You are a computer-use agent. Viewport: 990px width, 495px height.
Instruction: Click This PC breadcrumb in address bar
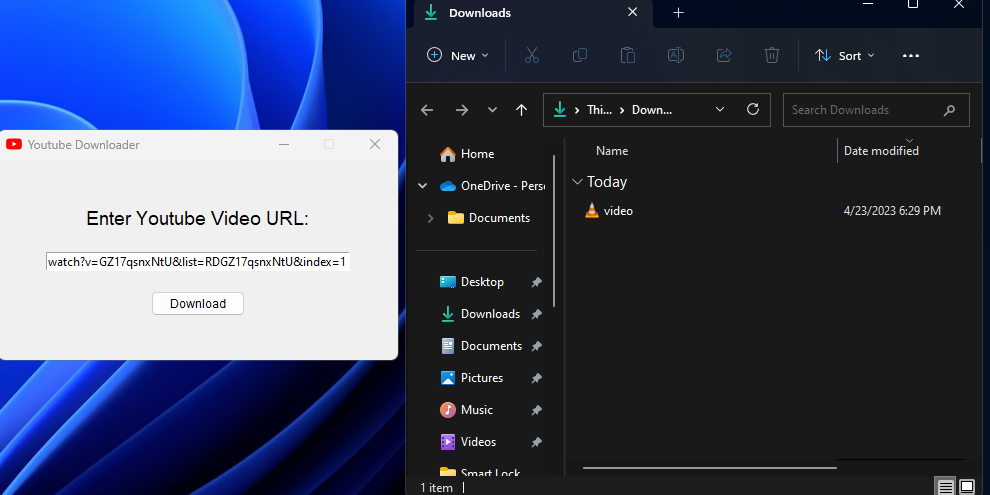(x=599, y=110)
